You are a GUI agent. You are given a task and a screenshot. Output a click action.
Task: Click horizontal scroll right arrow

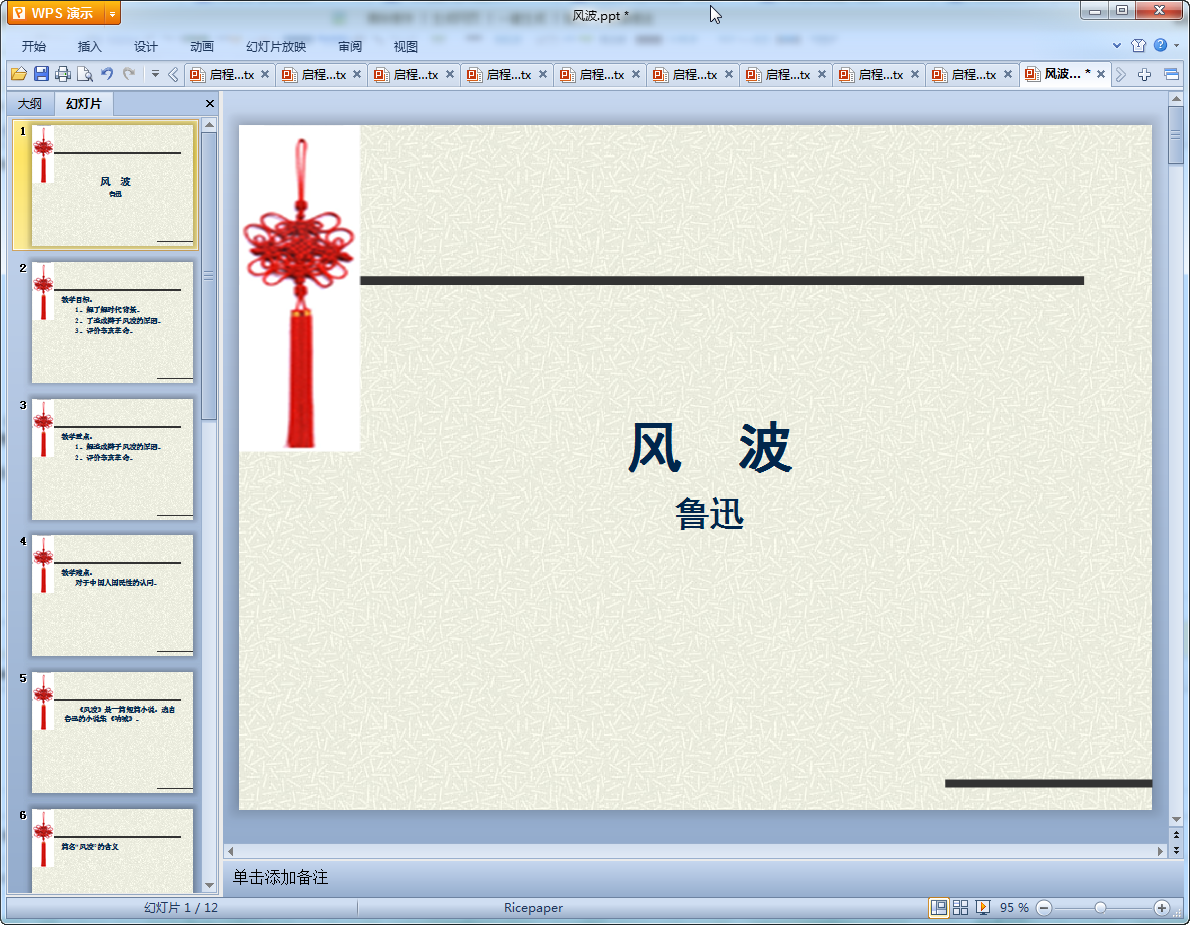(1160, 851)
